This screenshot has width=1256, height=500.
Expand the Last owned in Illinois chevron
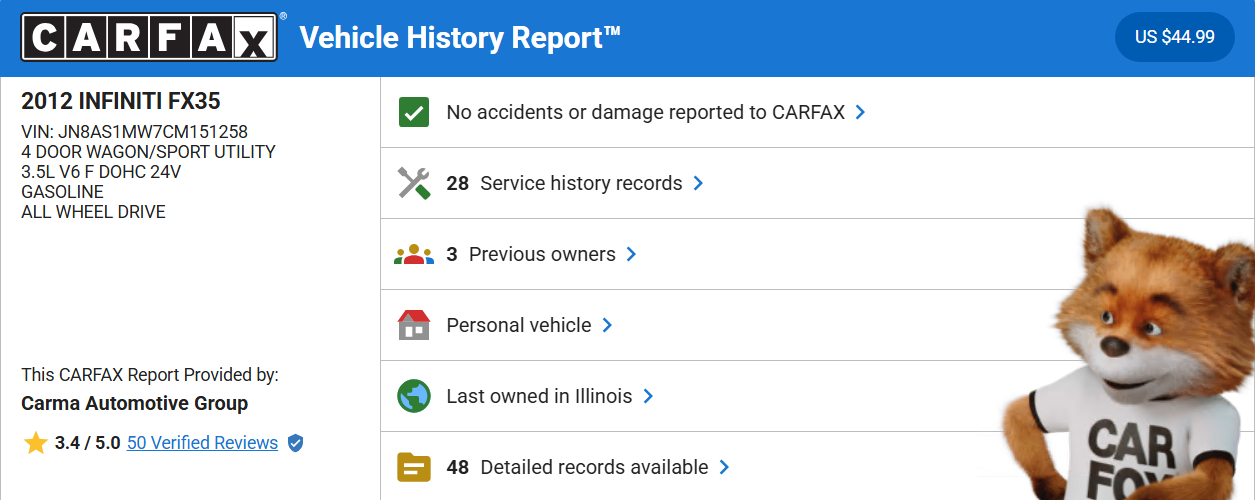648,396
